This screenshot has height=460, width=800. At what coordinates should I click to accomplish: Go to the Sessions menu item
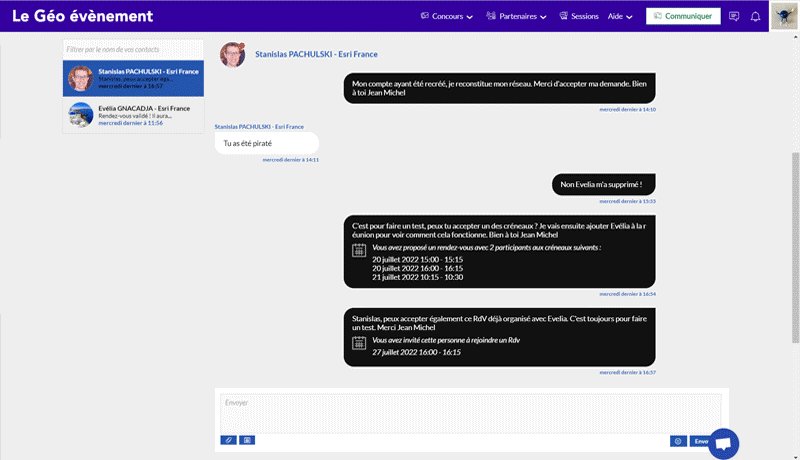(x=579, y=16)
